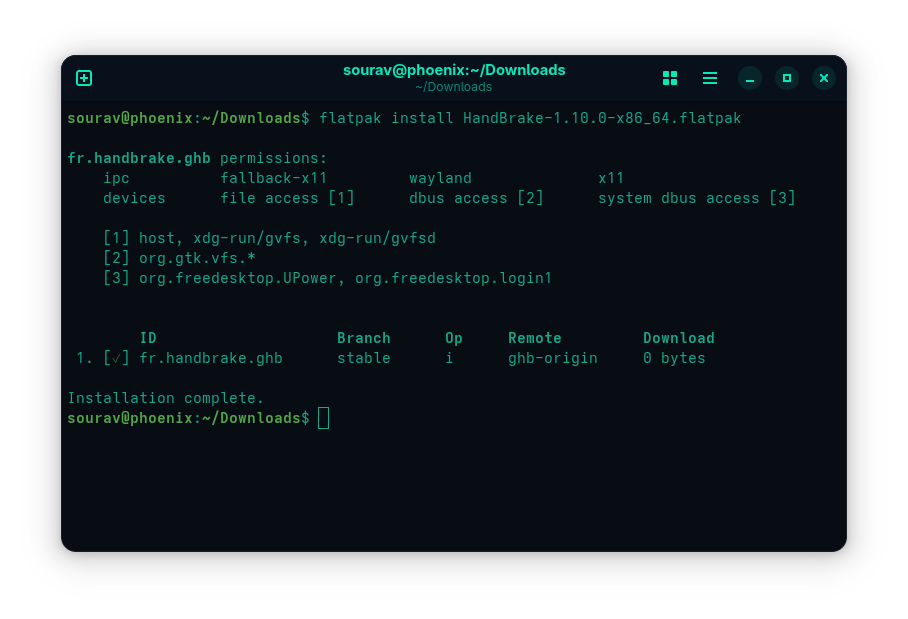
Task: Open a new terminal tab
Action: pos(84,77)
